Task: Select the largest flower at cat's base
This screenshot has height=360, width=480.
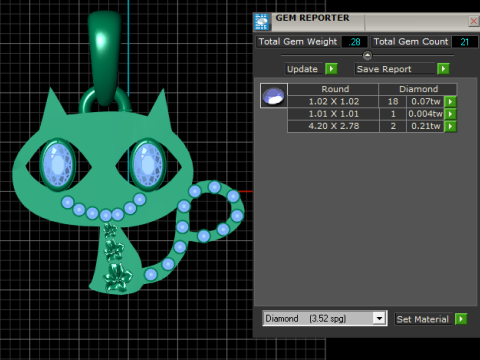Action: click(x=117, y=278)
